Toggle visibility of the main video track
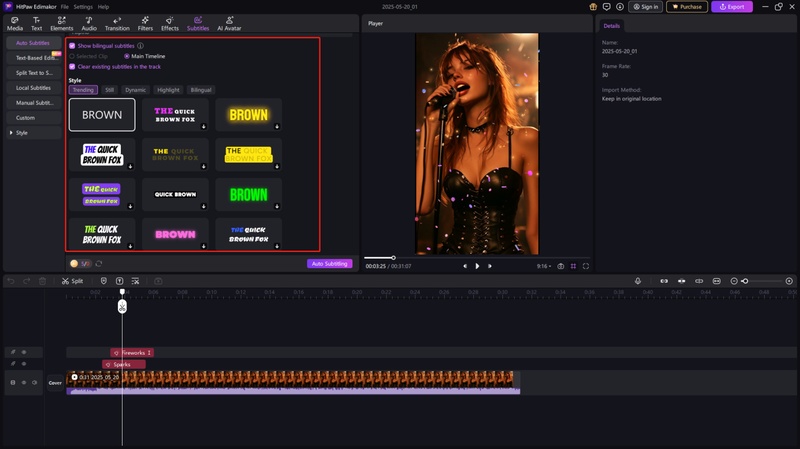The height and width of the screenshot is (449, 800). [x=23, y=382]
